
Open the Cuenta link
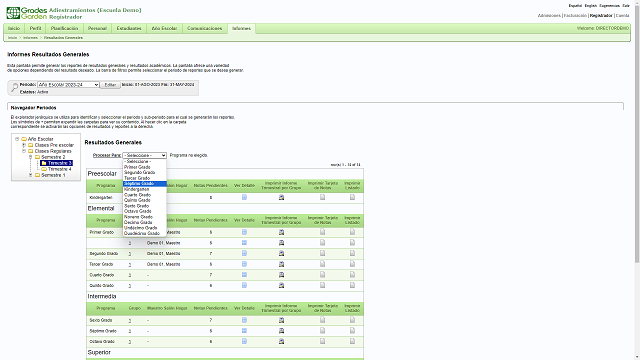coord(622,16)
